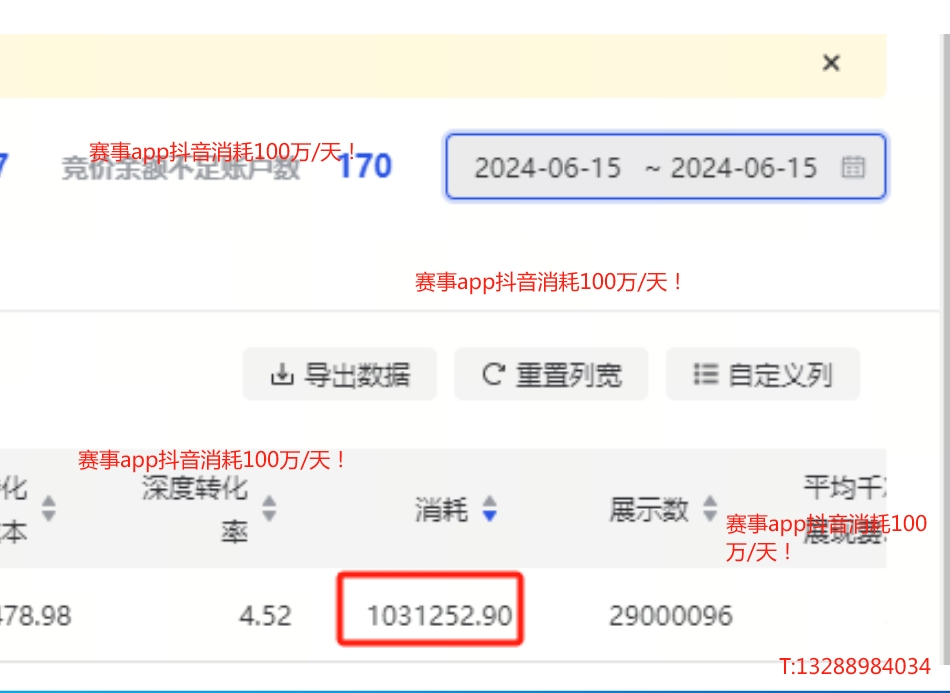The width and height of the screenshot is (950, 693).
Task: Open the blue 170 account count link
Action: 363,166
